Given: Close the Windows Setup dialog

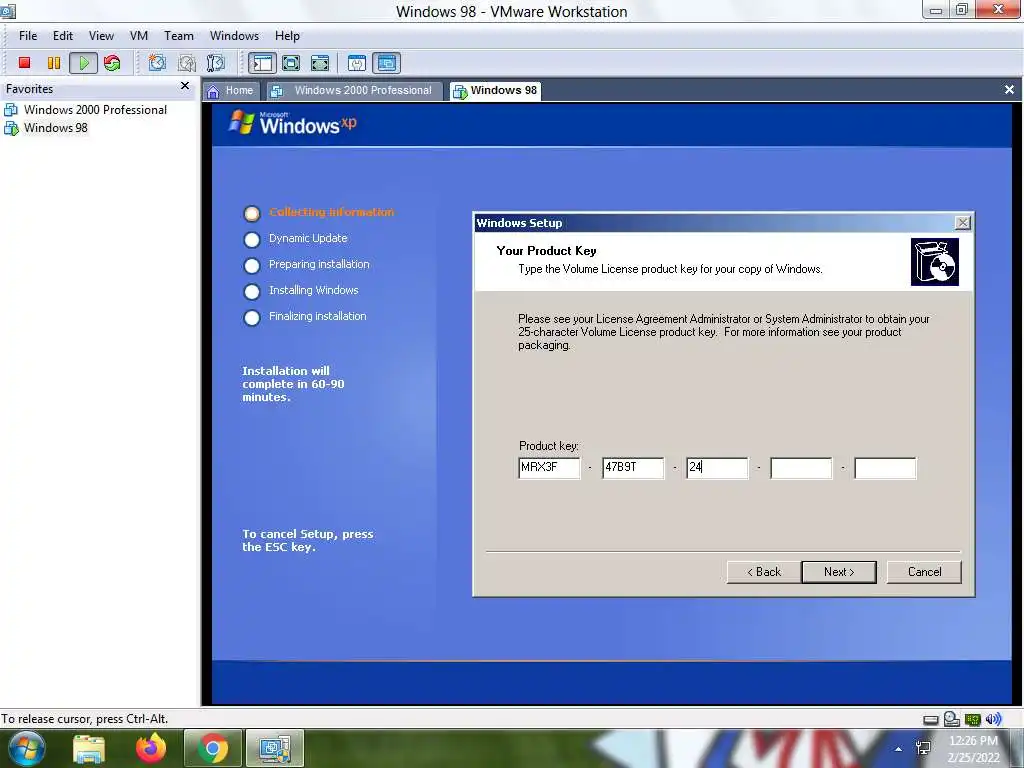Looking at the screenshot, I should click(x=963, y=223).
